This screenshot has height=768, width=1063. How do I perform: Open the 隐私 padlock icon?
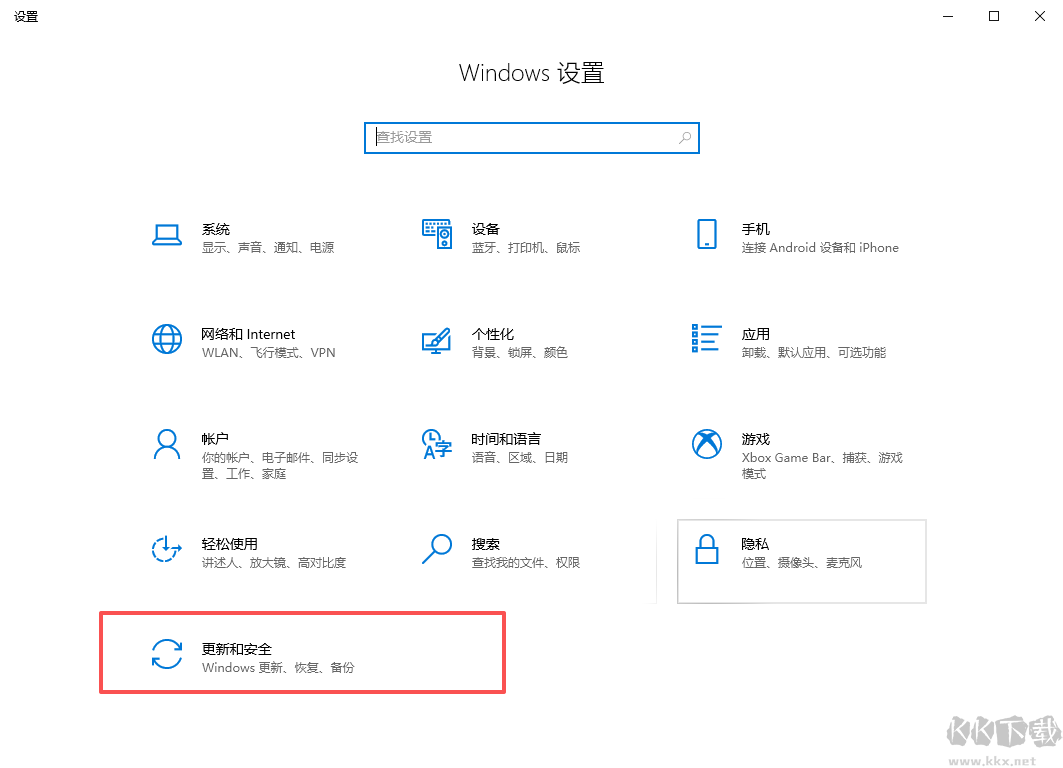click(x=706, y=549)
